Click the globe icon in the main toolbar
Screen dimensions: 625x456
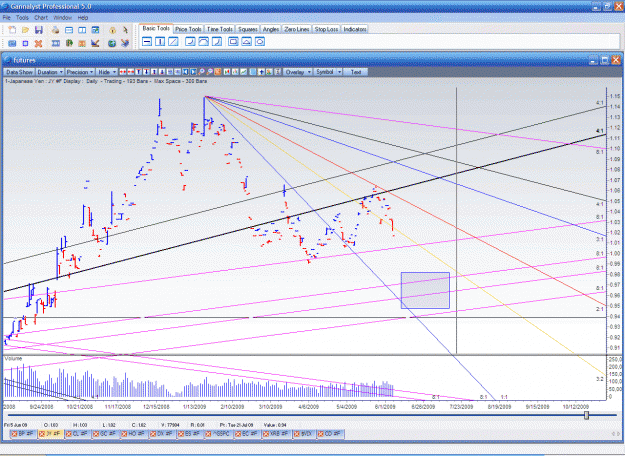coord(112,43)
